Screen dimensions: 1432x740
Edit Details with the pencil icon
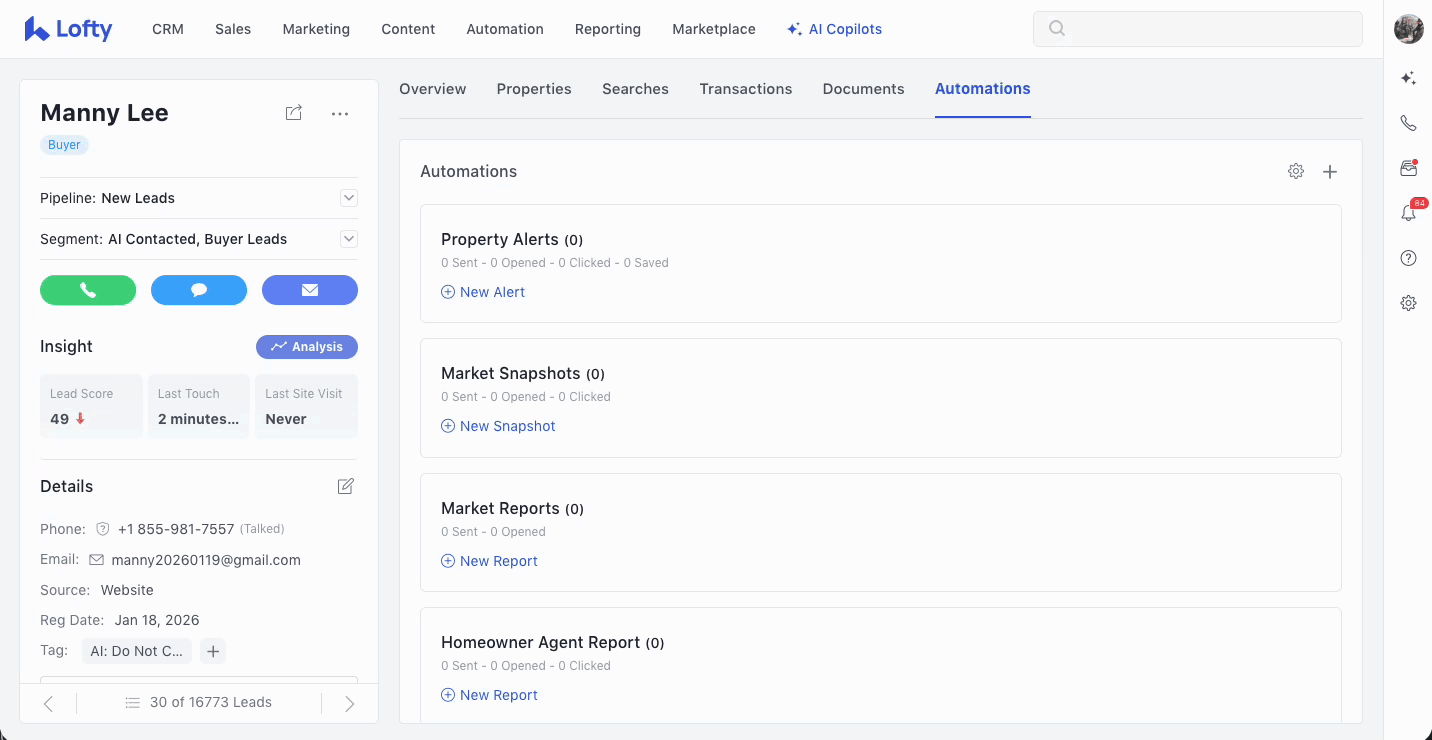(x=346, y=486)
